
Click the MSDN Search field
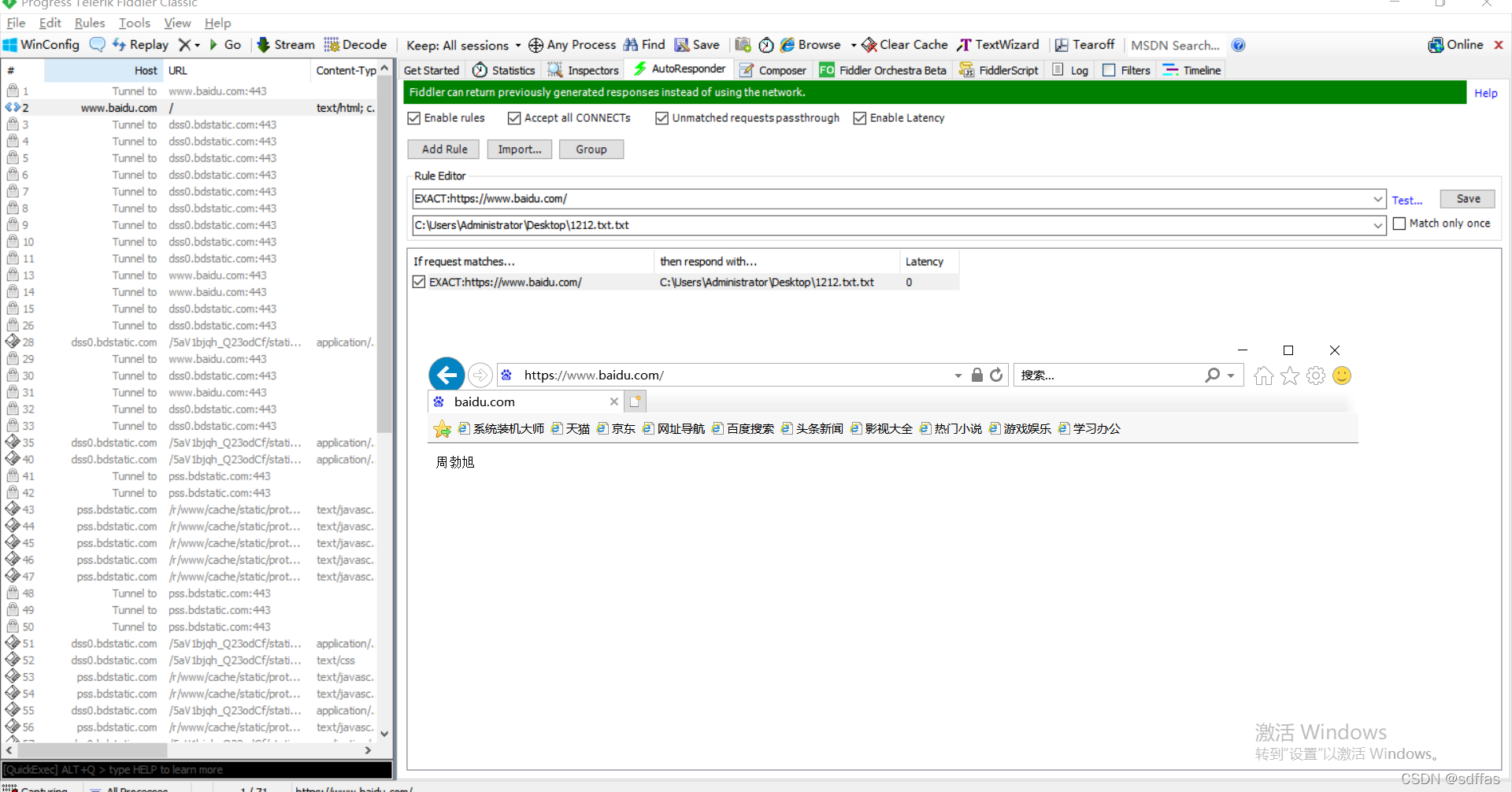coord(1175,46)
